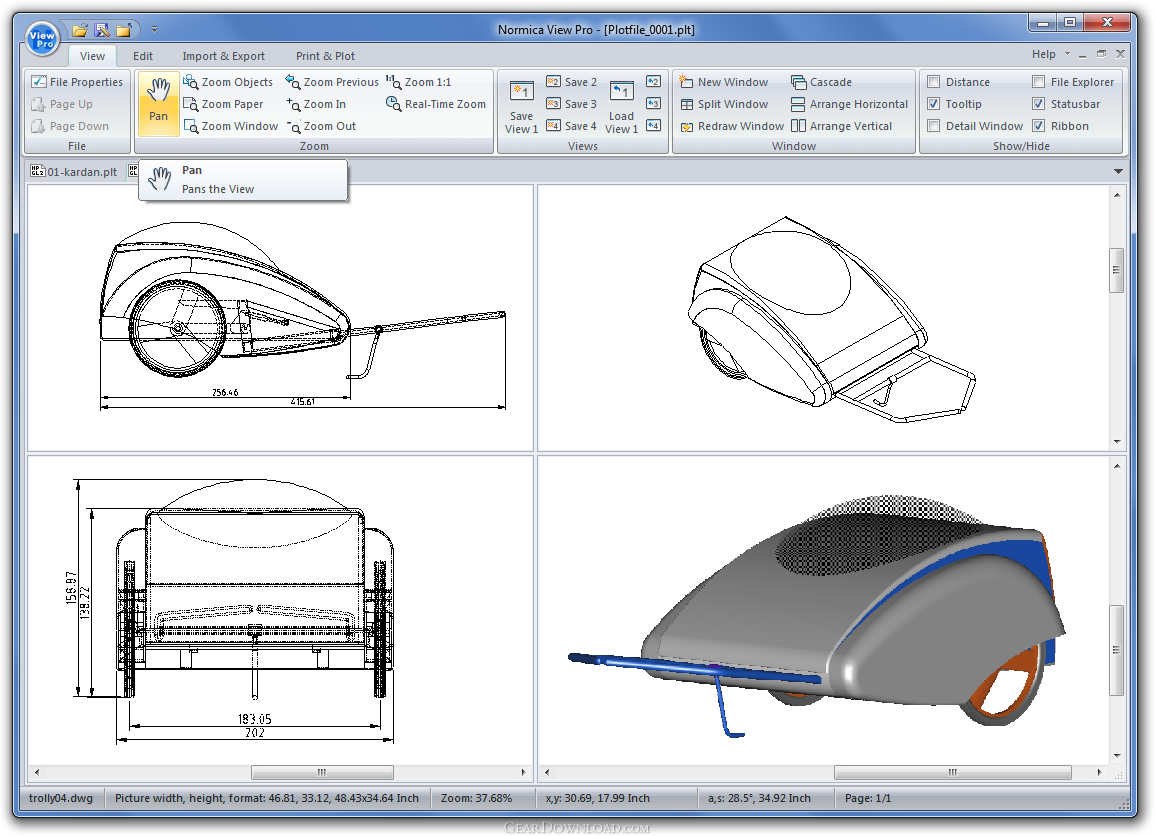The width and height of the screenshot is (1154, 836).
Task: Cascade the open windows
Action: [821, 82]
